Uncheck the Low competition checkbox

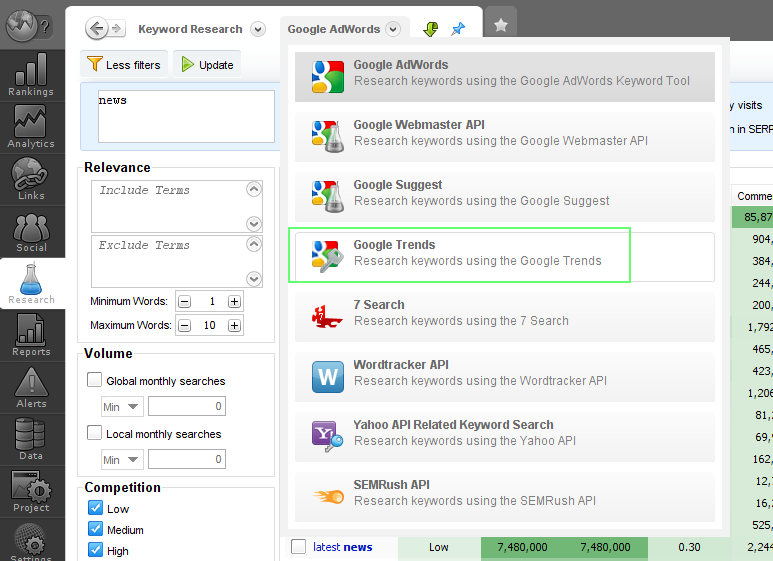click(95, 508)
